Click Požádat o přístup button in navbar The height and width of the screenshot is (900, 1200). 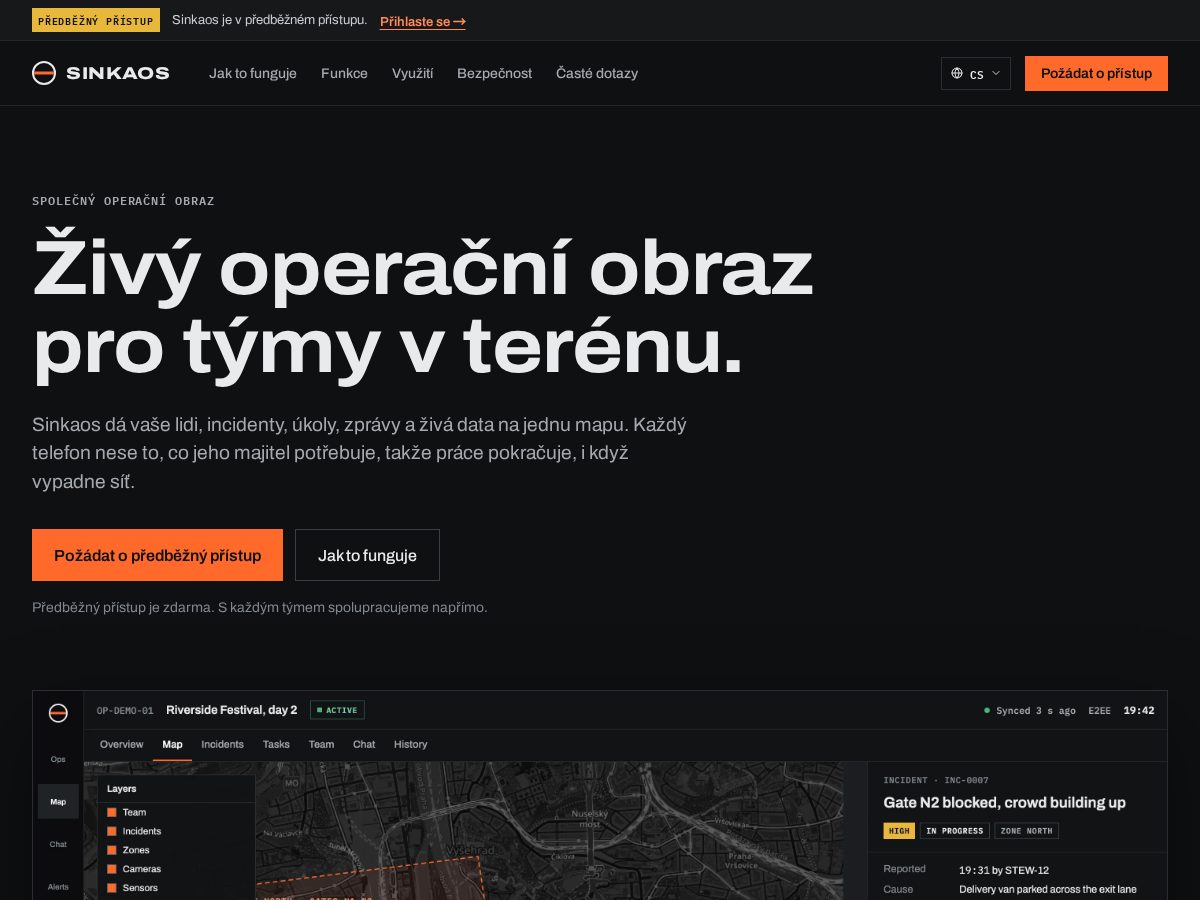click(x=1096, y=74)
